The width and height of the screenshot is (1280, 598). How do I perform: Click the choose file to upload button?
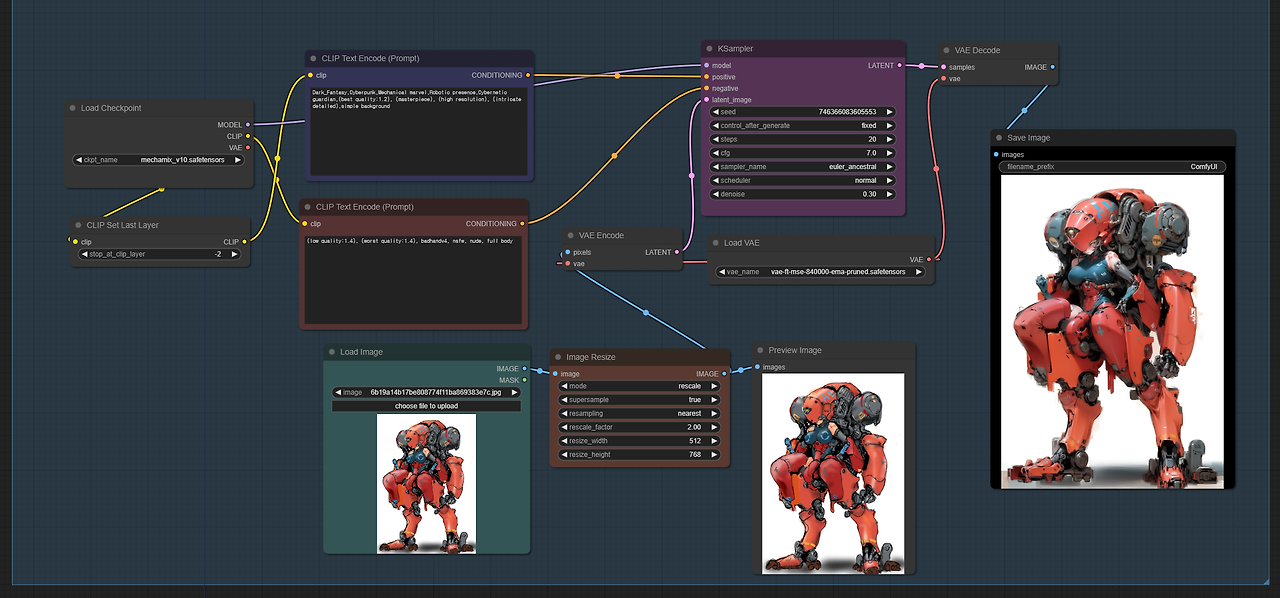click(427, 406)
